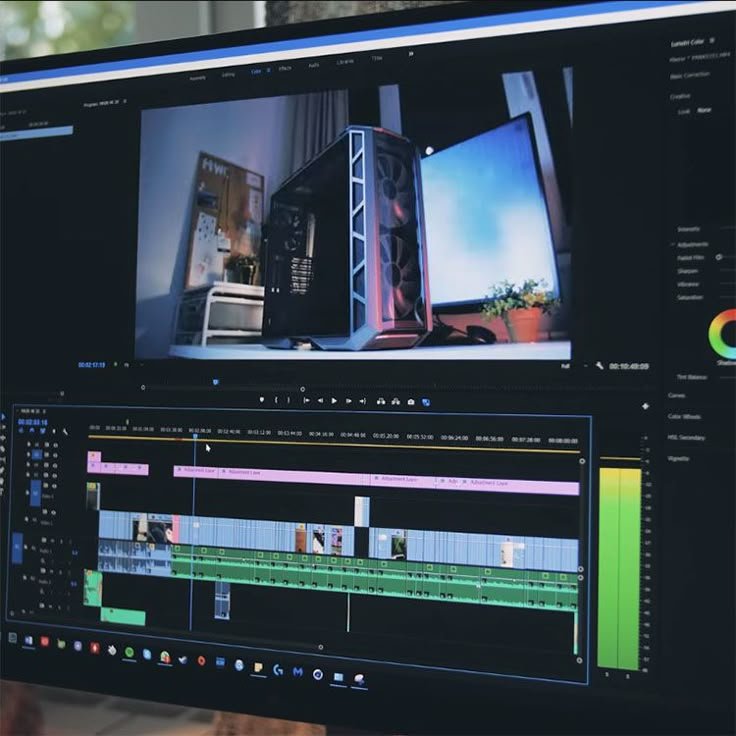This screenshot has width=736, height=736.
Task: Click the Windows Start button on taskbar
Action: 12,638
